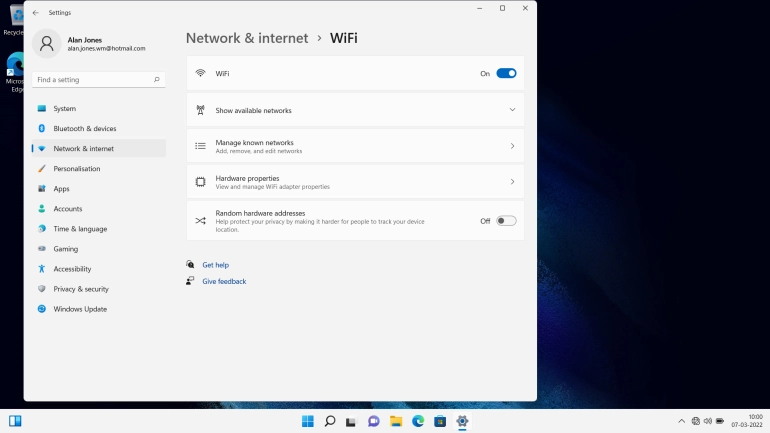The height and width of the screenshot is (433, 770).
Task: Click the Find a setting search field
Action: pos(90,79)
